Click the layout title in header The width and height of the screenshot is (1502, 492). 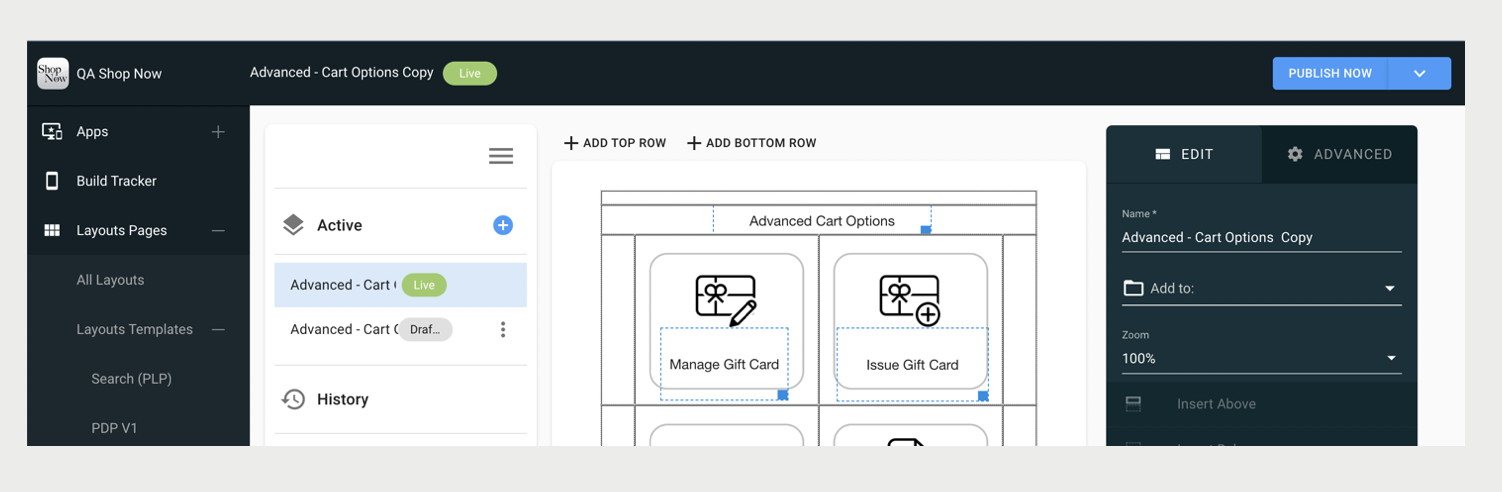[341, 73]
